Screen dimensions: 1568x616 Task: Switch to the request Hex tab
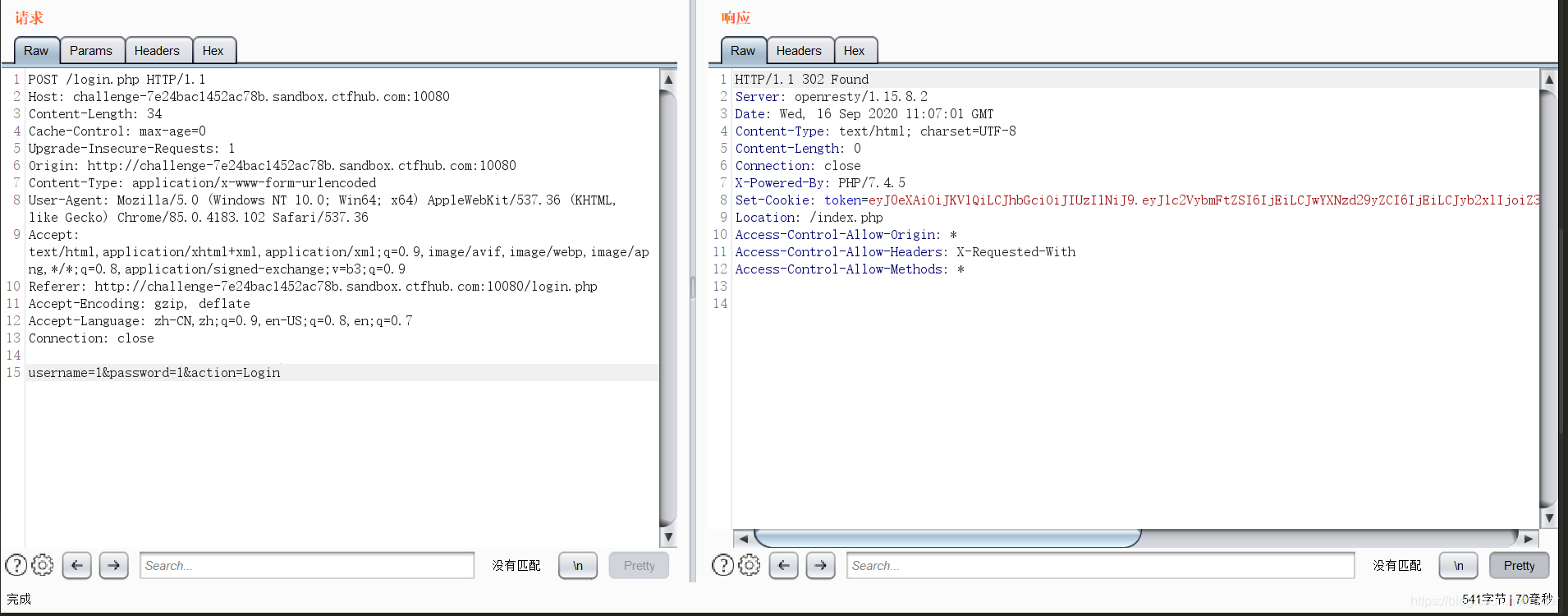pos(213,50)
